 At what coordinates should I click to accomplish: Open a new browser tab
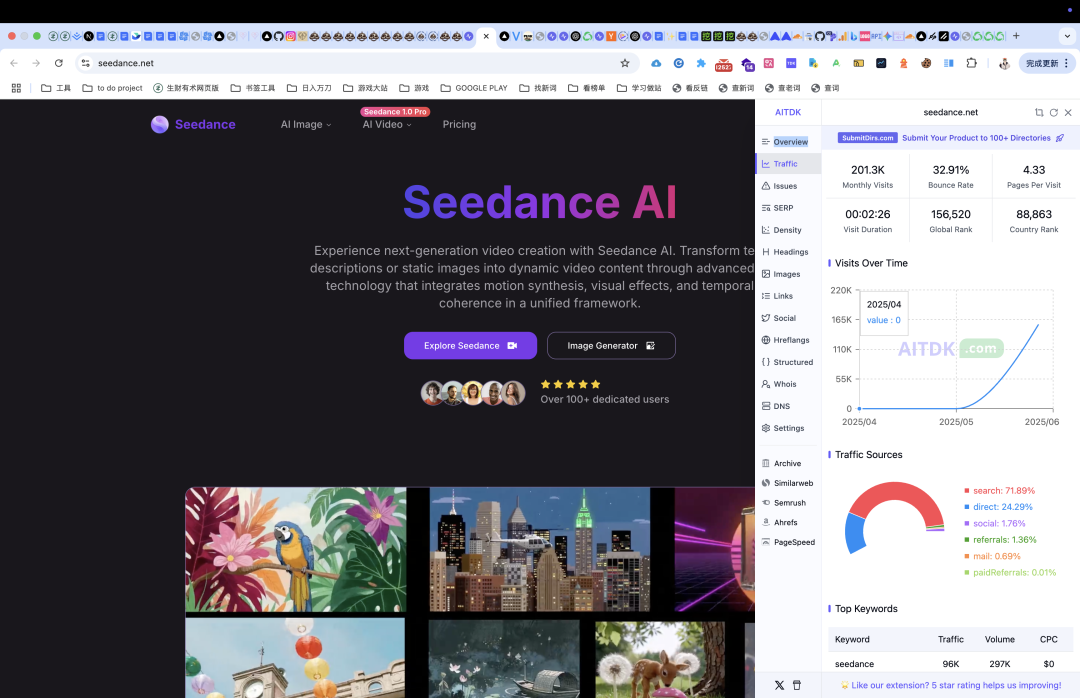point(1016,36)
